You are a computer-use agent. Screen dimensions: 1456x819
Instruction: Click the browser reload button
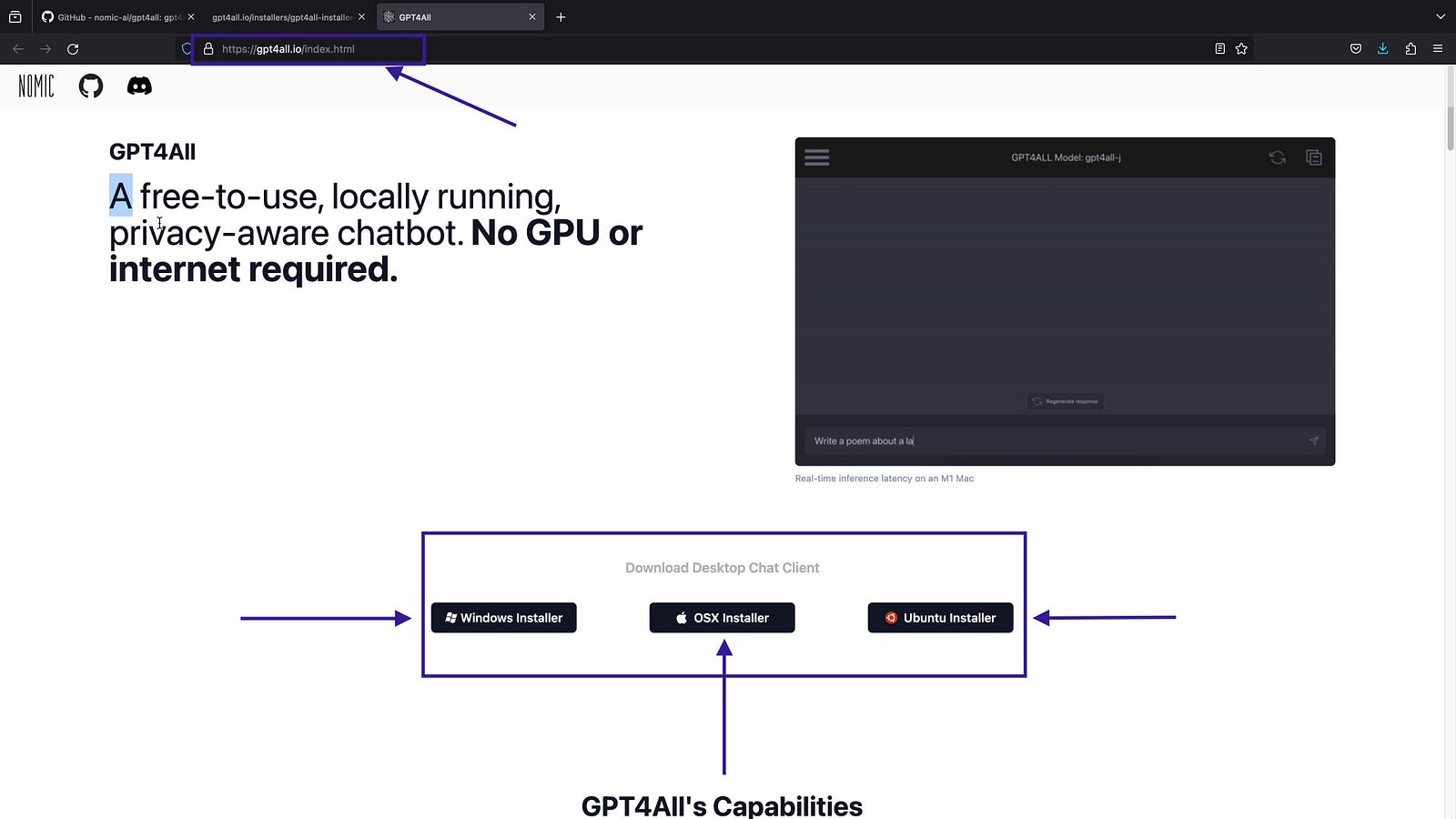[73, 49]
